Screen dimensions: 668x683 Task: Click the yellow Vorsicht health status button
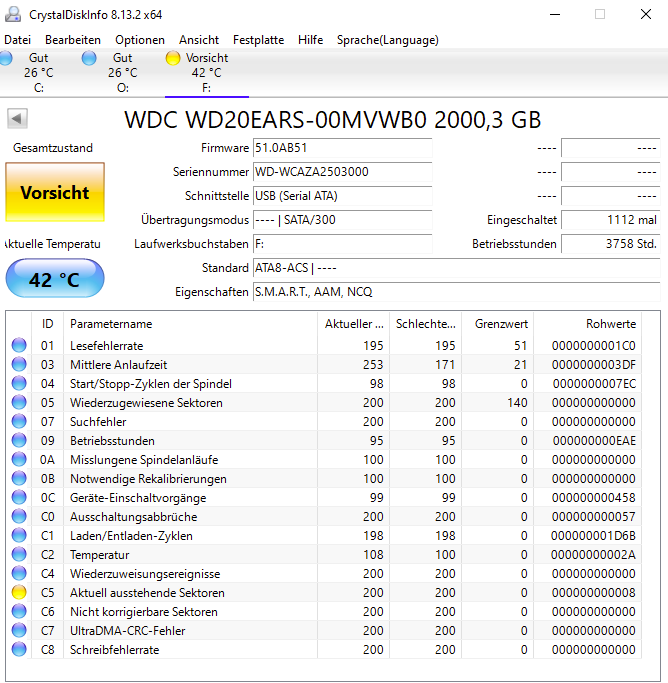click(x=55, y=192)
